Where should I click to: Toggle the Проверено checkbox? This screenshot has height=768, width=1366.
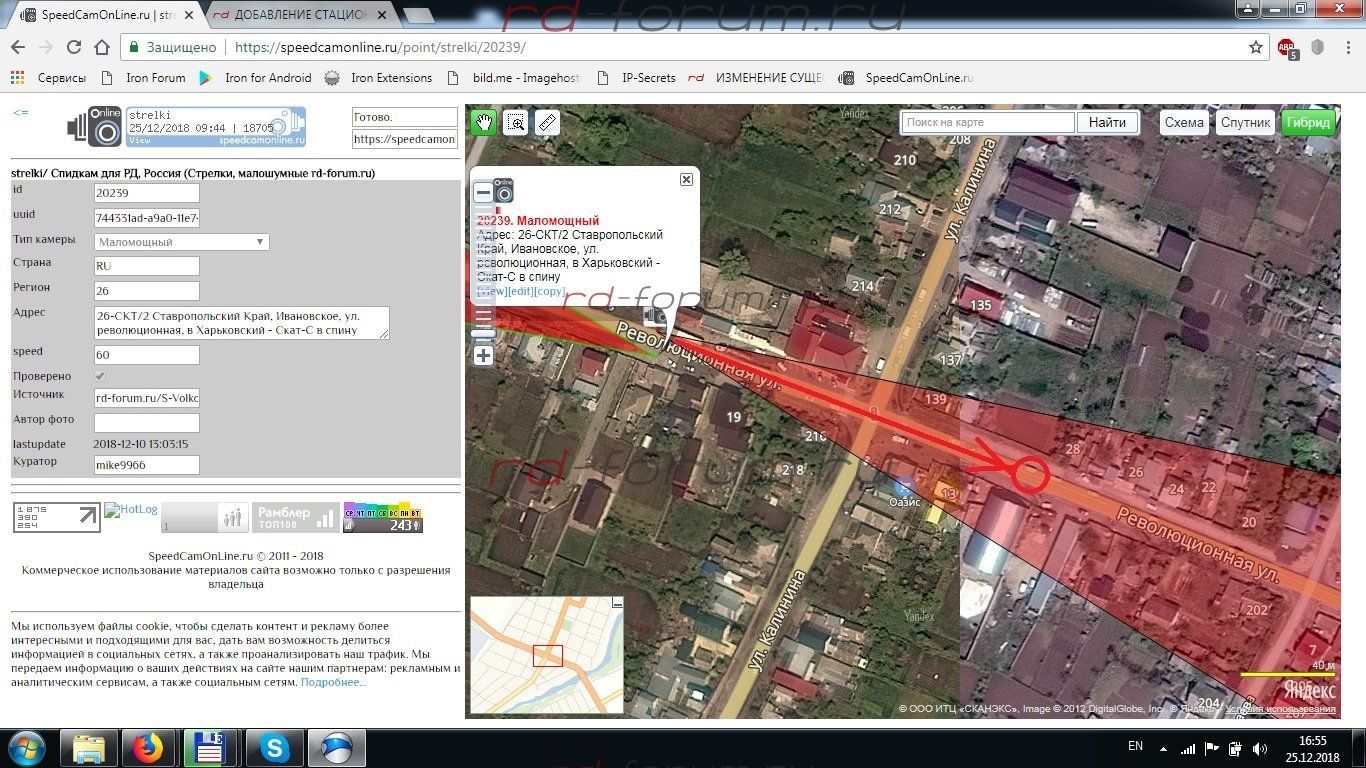tap(100, 376)
